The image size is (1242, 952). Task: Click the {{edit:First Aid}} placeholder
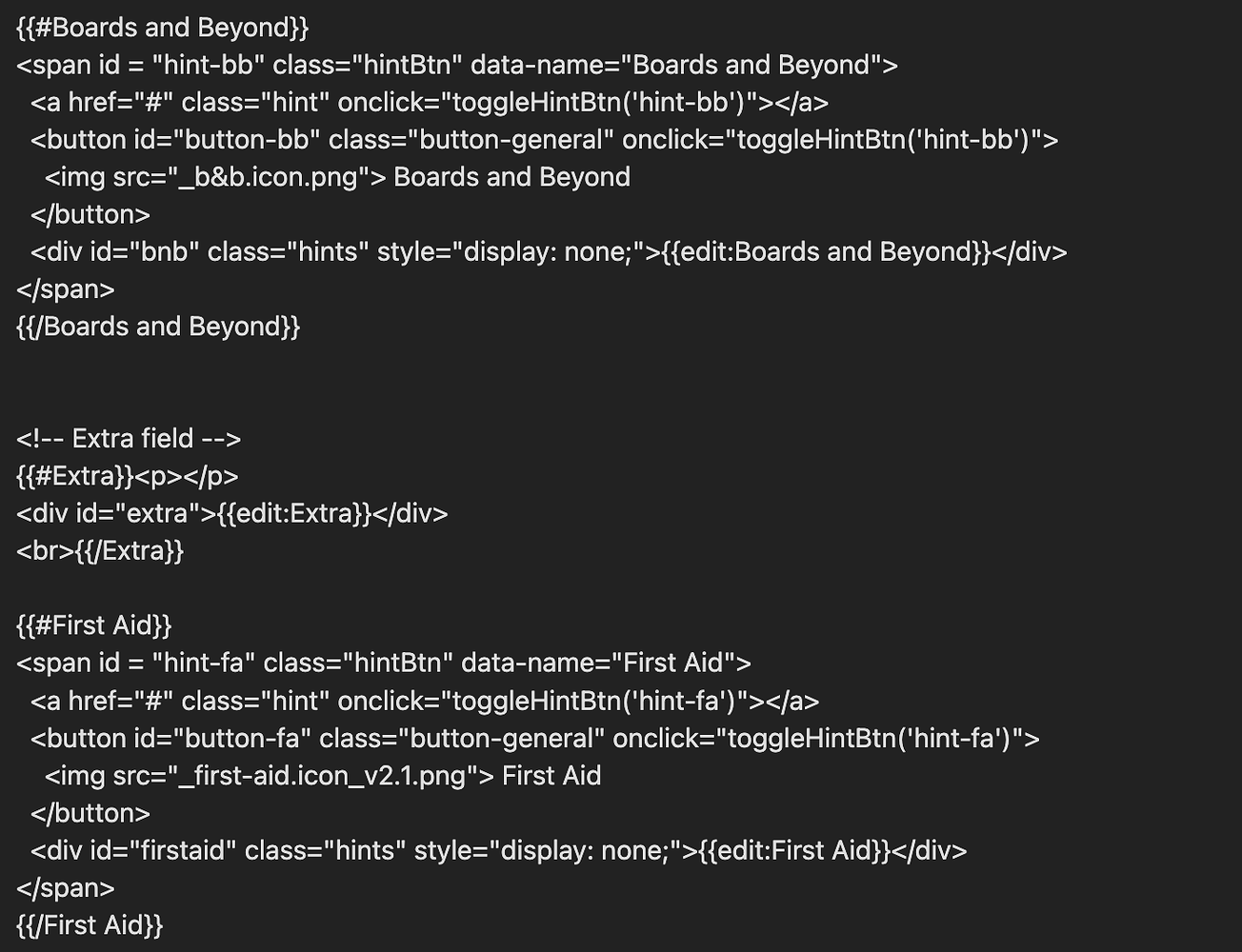[x=794, y=851]
